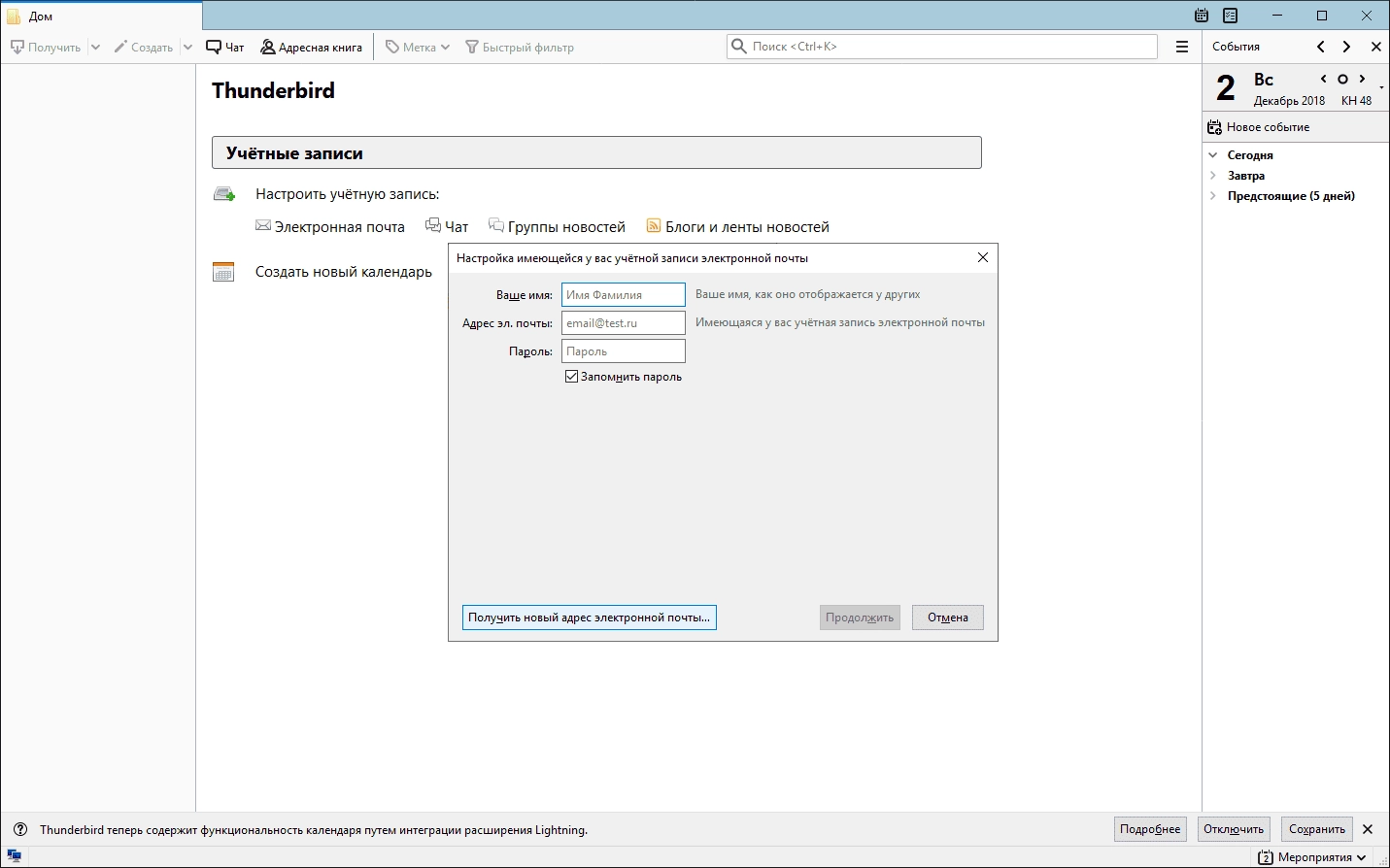The width and height of the screenshot is (1390, 868).
Task: Click the online status icon in the status bar
Action: click(x=15, y=856)
